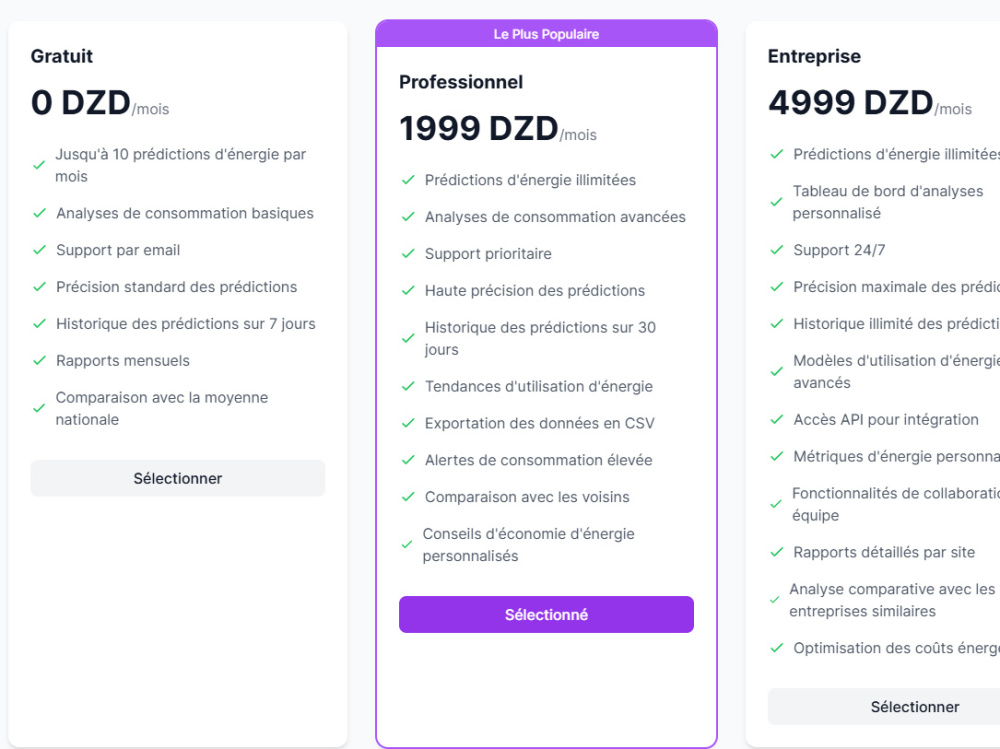1000x749 pixels.
Task: Click the checkmark beside Alertes de consommation élevée
Action: 408,460
